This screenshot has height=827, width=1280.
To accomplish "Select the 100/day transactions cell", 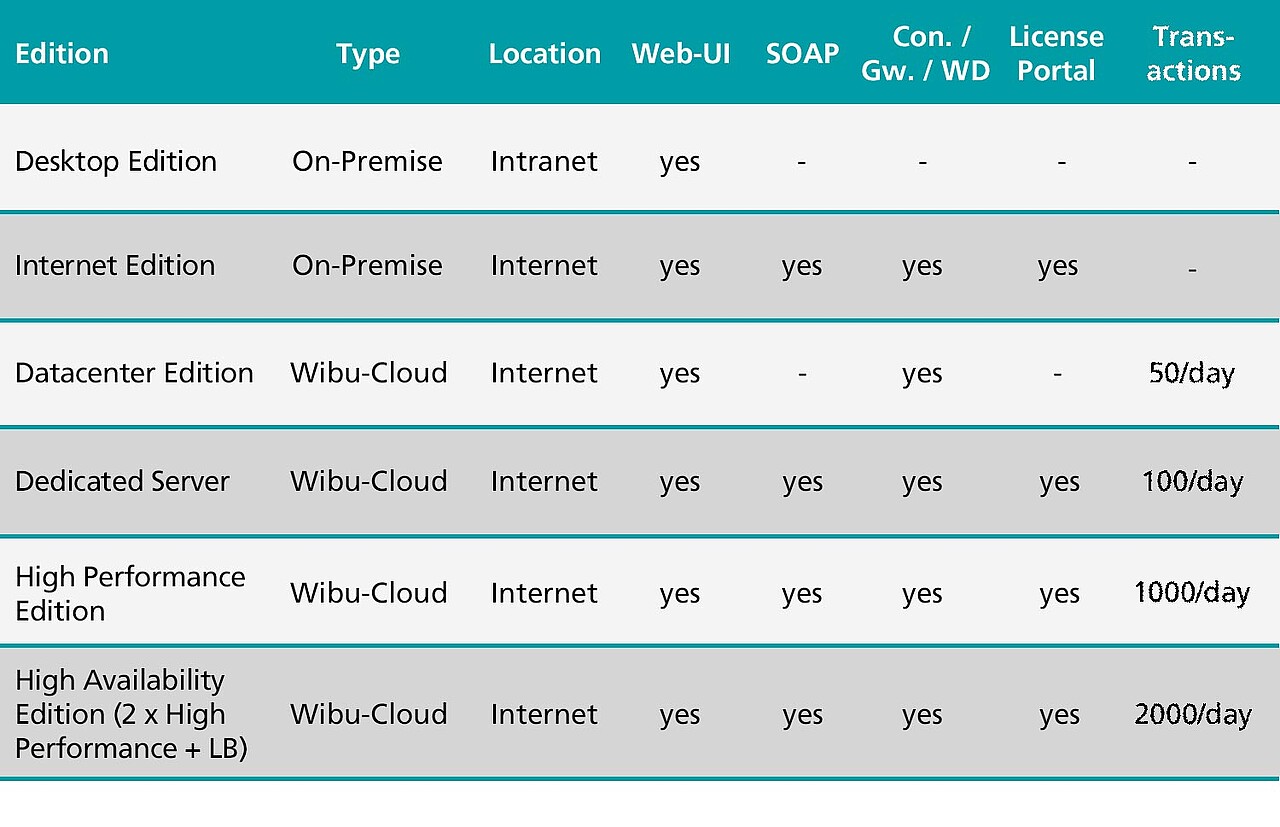I will point(1192,481).
